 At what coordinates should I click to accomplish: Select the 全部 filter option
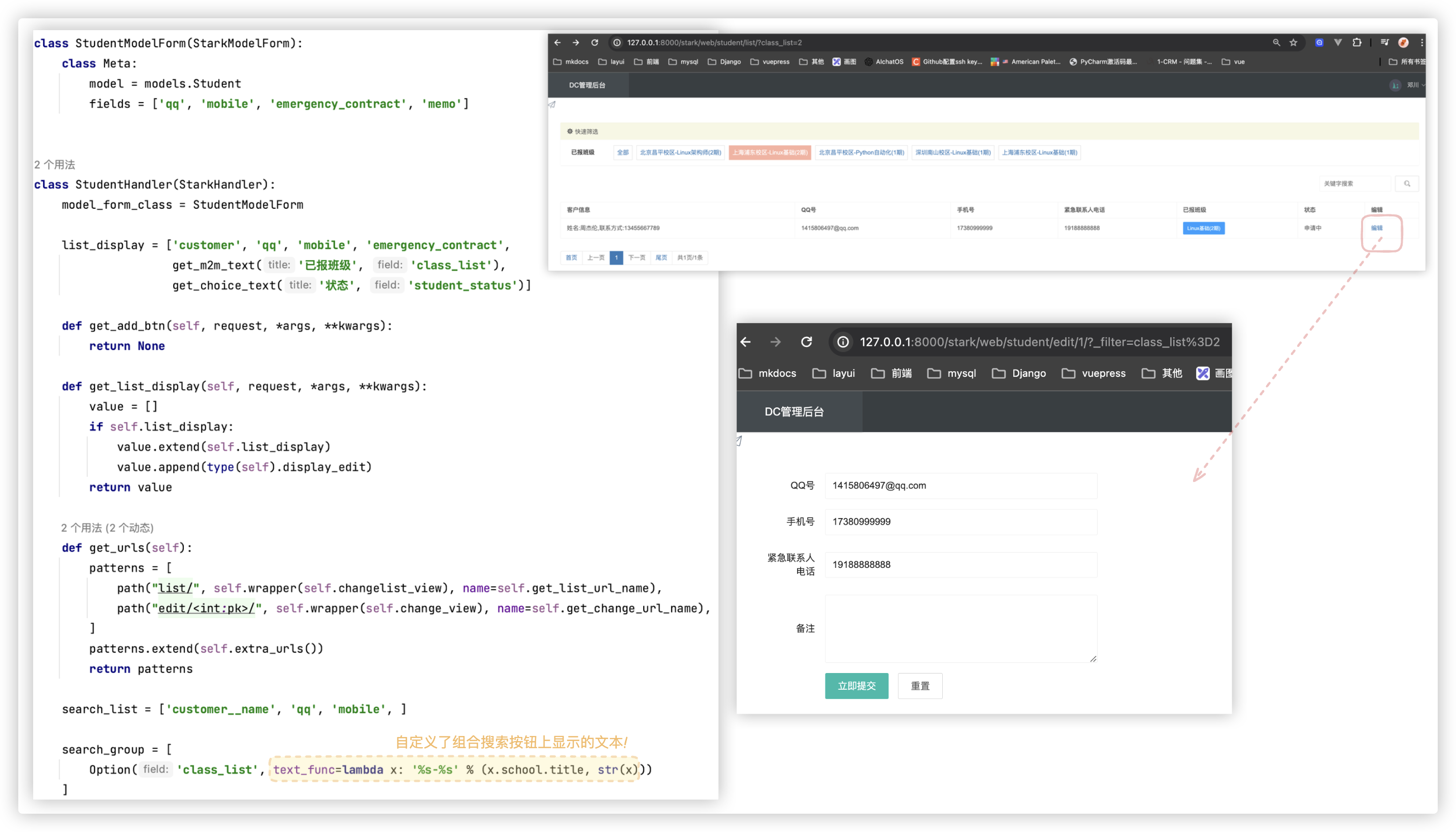click(x=622, y=152)
